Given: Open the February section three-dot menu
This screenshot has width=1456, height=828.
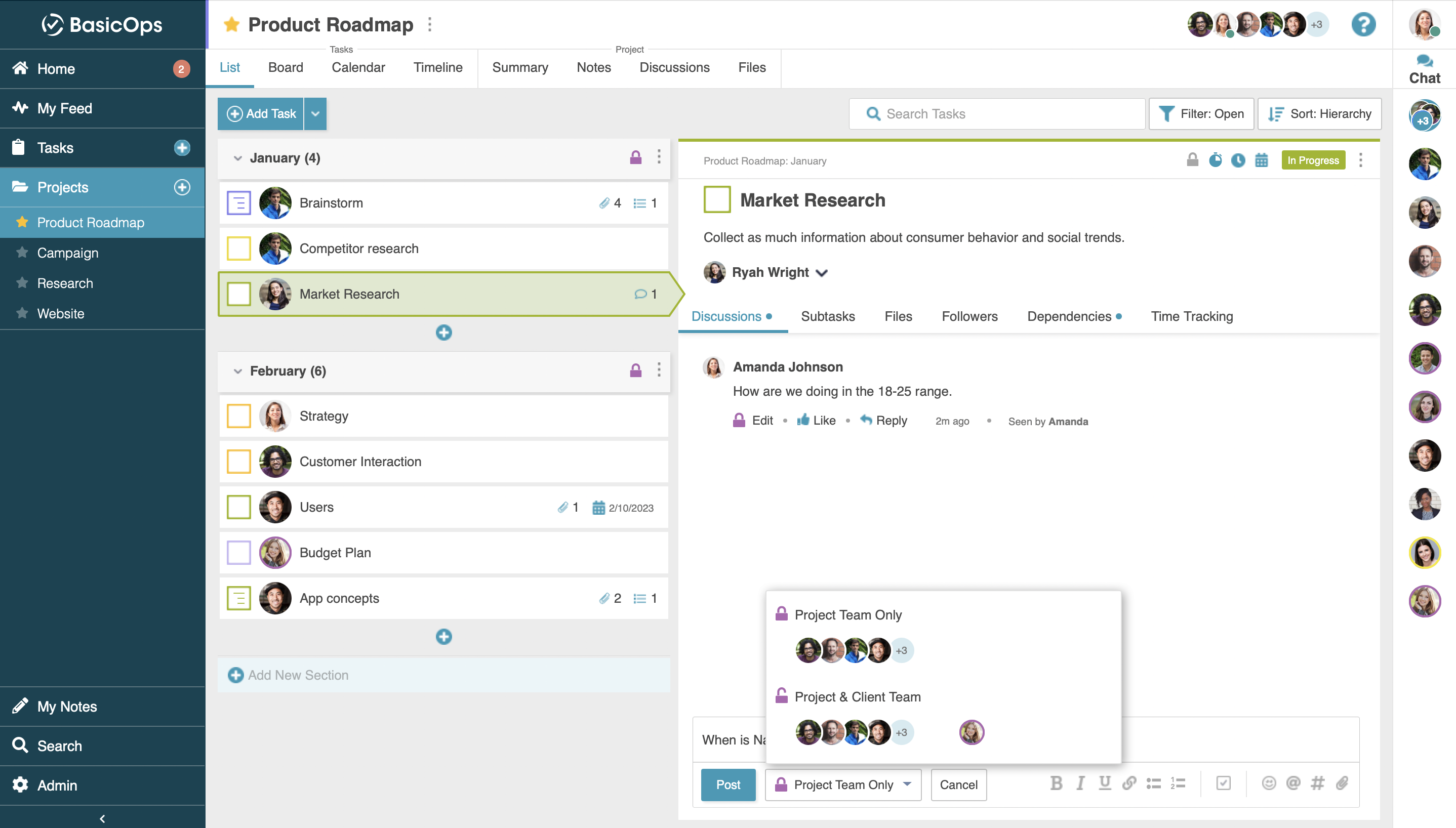Looking at the screenshot, I should click(659, 370).
